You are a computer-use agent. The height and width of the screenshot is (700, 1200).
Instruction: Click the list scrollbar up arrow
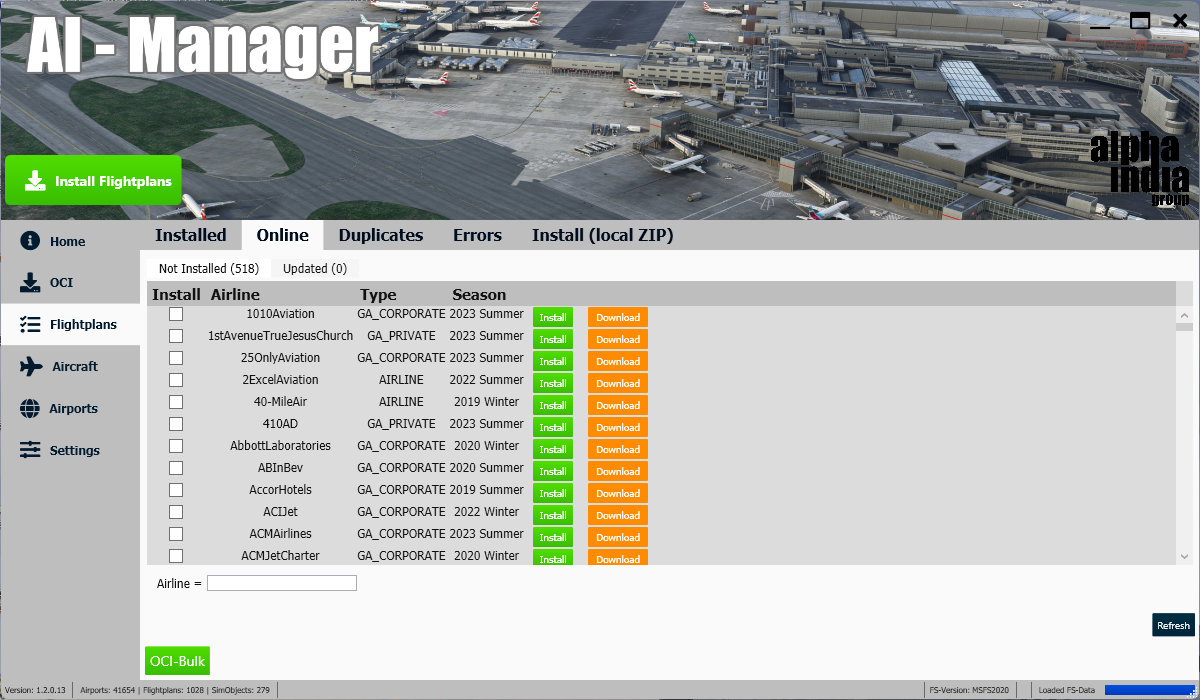tap(1184, 314)
